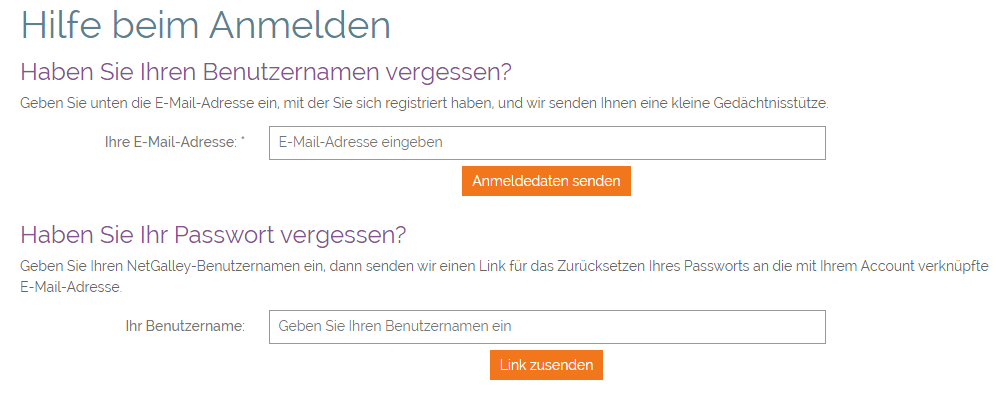Click the 'E-Mail-Adresse.' text ending the second paragraph

(x=71, y=287)
